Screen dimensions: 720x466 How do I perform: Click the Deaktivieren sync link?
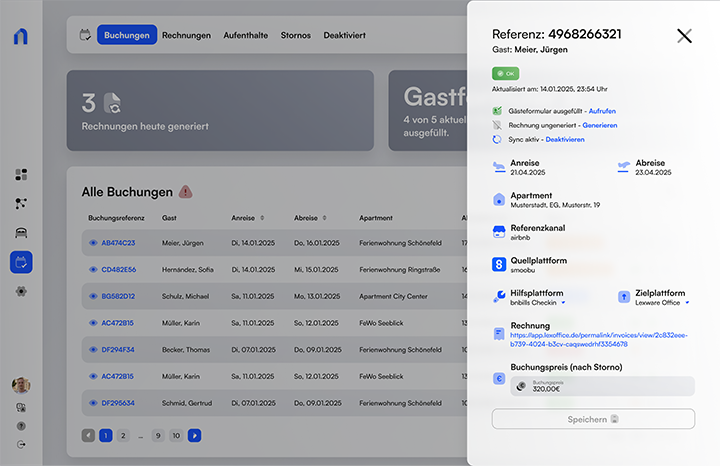click(x=565, y=140)
